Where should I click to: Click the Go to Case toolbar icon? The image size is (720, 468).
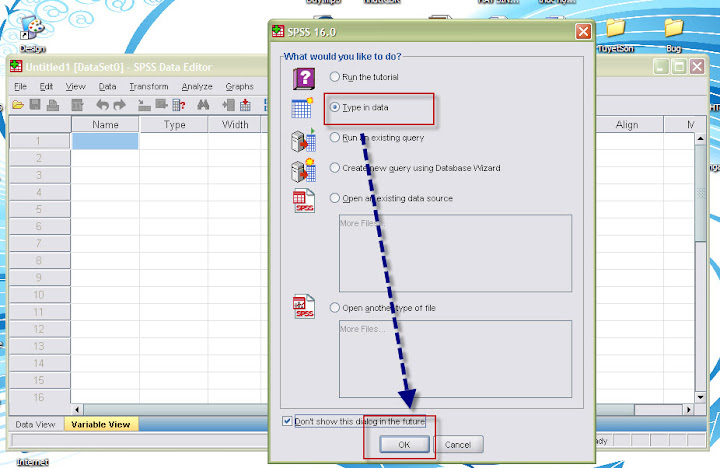[x=144, y=105]
